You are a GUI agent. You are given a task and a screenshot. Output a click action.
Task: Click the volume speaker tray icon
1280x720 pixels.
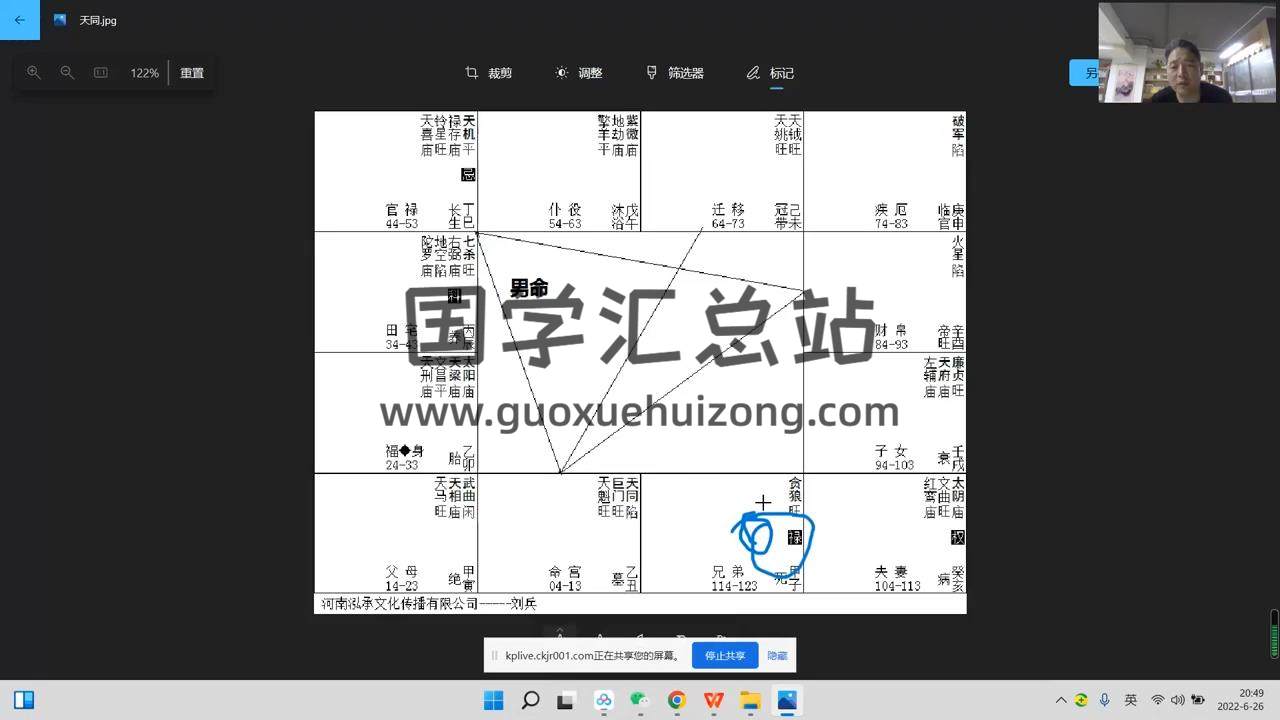1178,700
